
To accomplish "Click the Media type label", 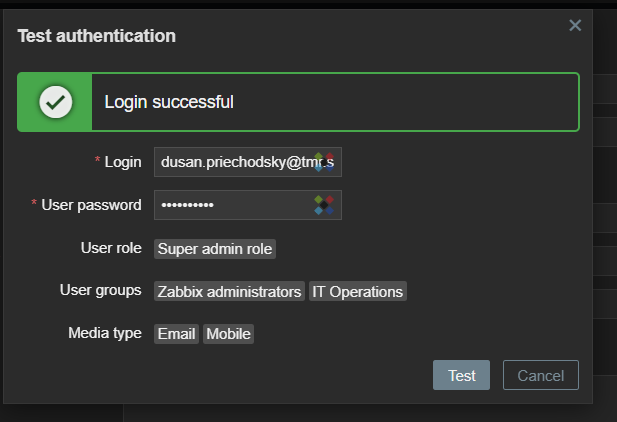I will click(105, 334).
